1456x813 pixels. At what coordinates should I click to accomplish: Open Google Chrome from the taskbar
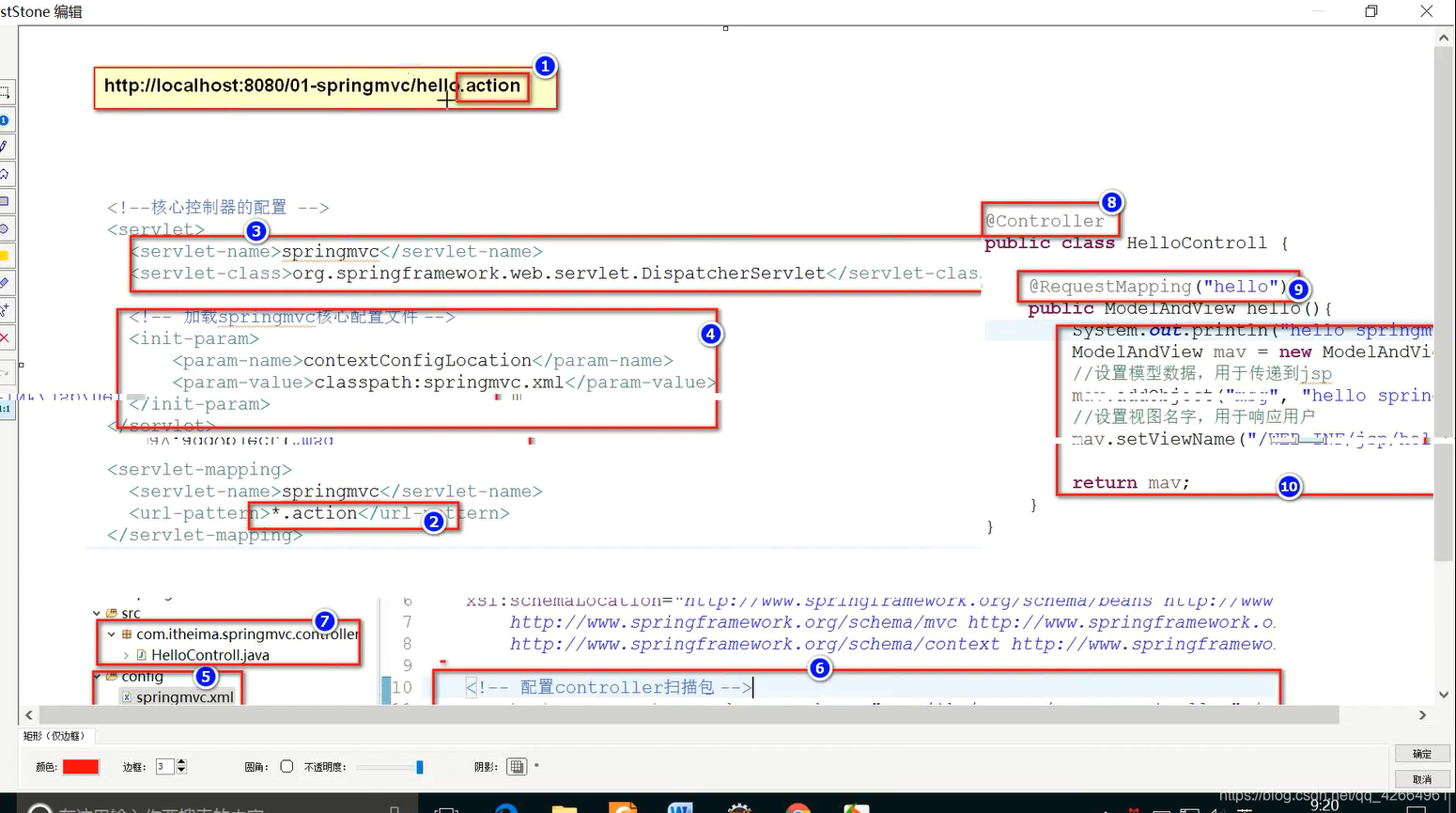click(798, 807)
